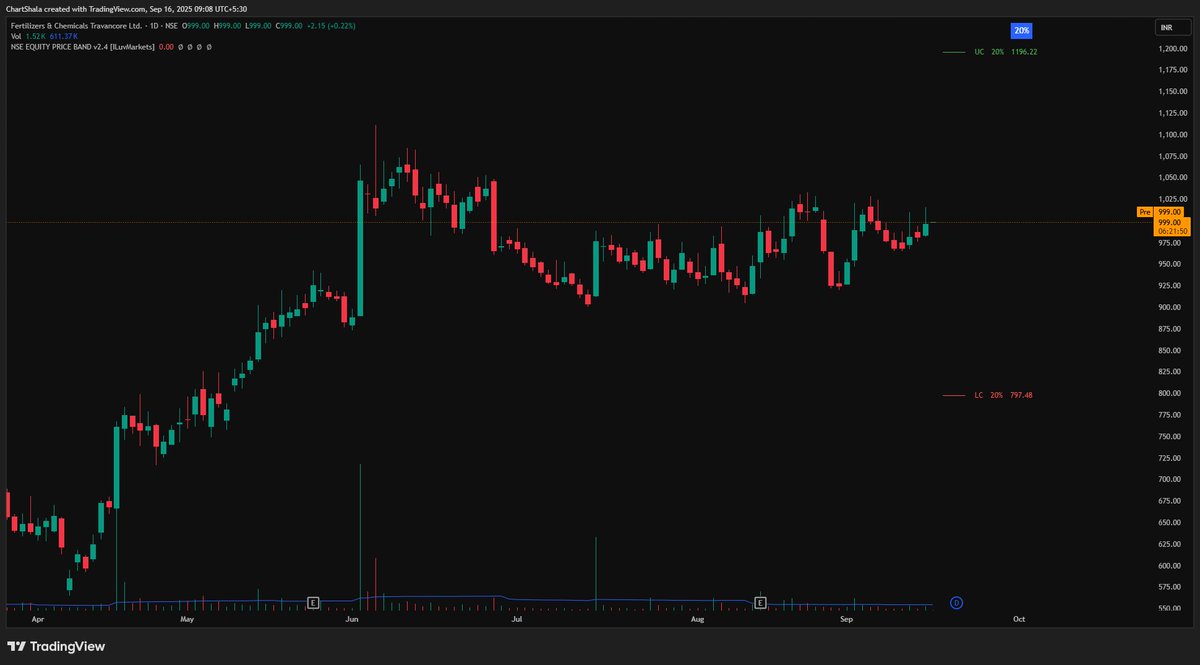Click the orange Pre pre-market label
This screenshot has height=665, width=1200.
[1145, 212]
